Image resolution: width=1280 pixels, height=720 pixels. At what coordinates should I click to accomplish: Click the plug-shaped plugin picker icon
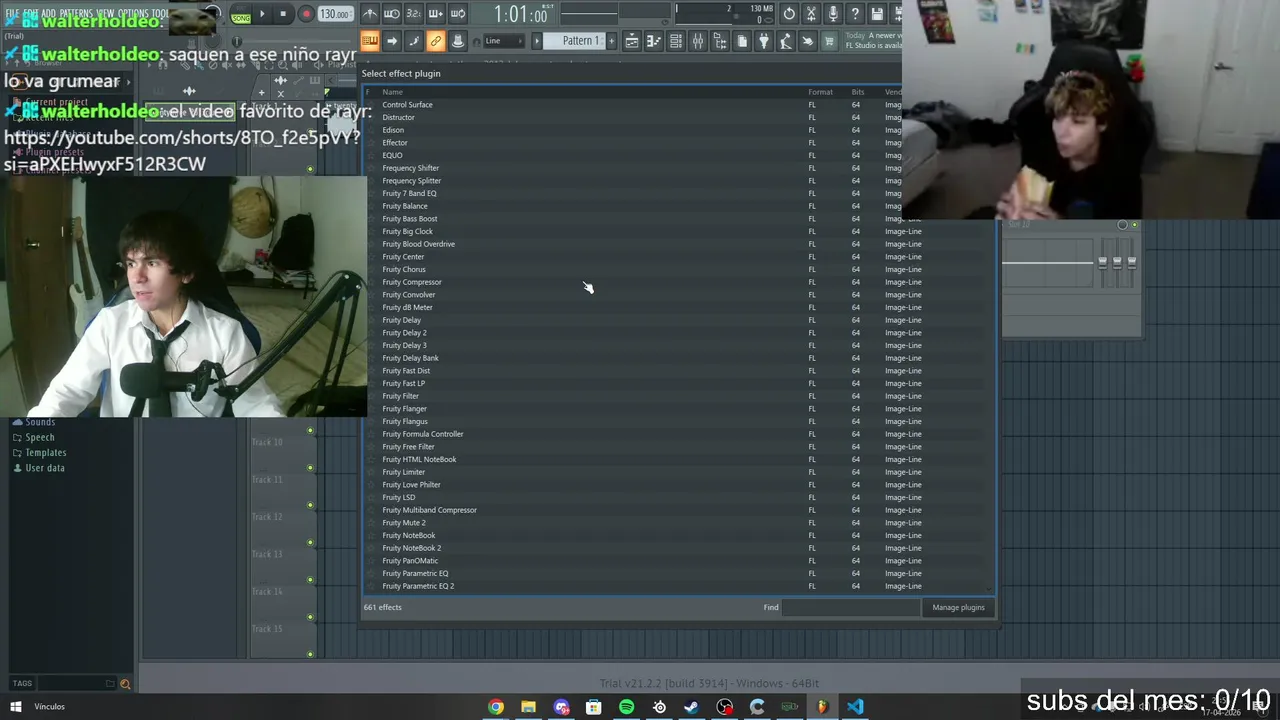(764, 41)
